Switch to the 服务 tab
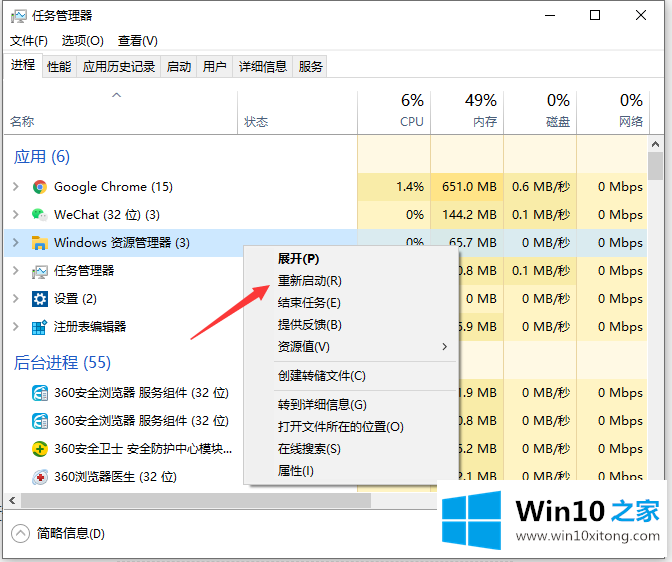Viewport: 672px width, 562px height. pyautogui.click(x=310, y=66)
